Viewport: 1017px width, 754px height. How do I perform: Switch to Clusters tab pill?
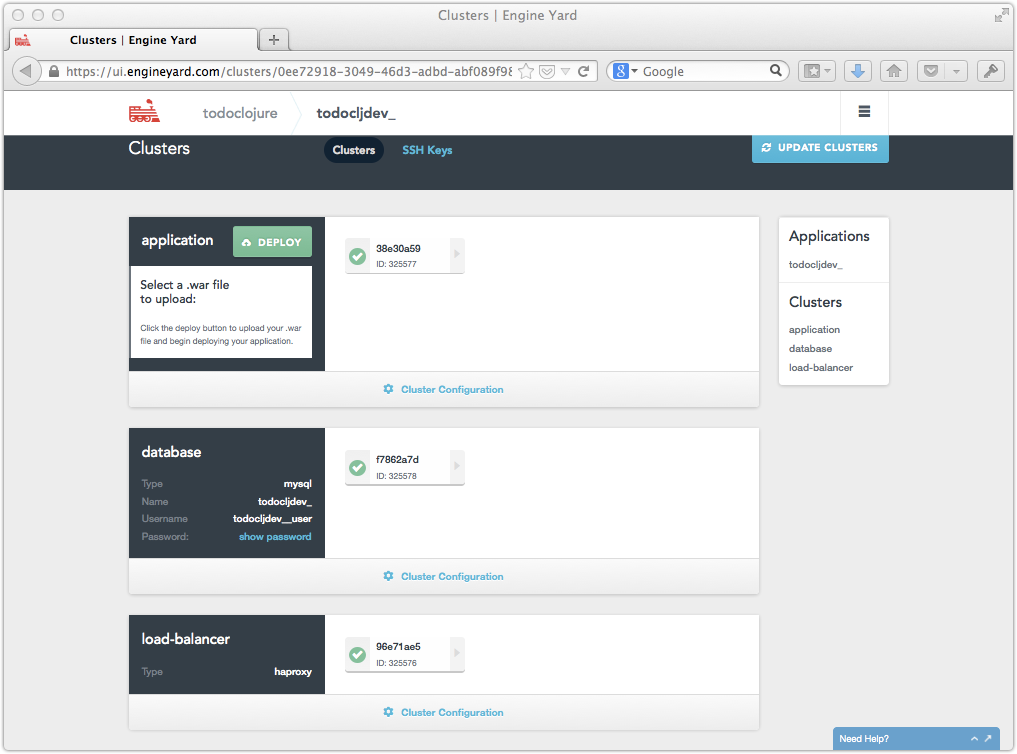[x=353, y=150]
